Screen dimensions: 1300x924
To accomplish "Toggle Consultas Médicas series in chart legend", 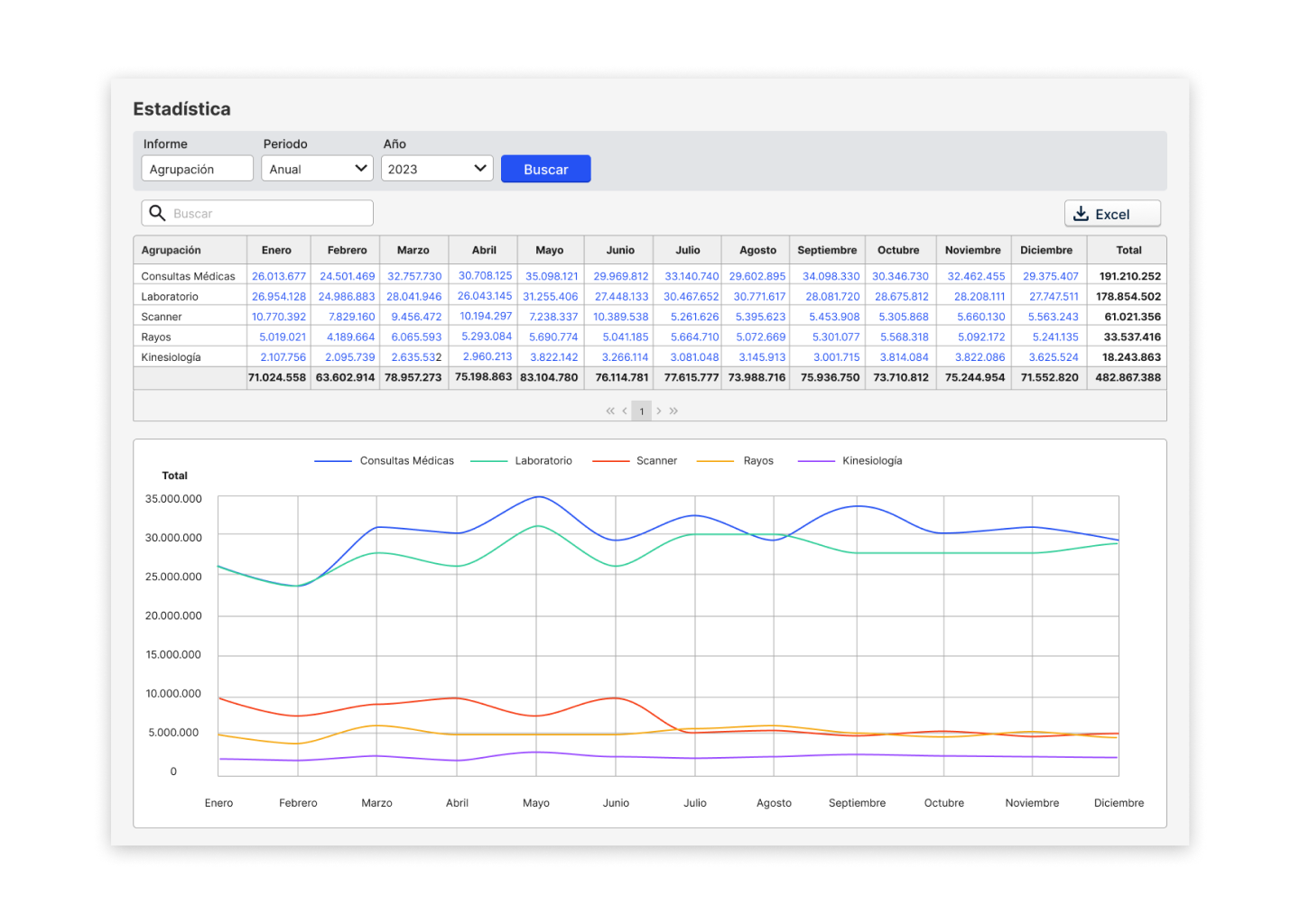I will pyautogui.click(x=385, y=461).
